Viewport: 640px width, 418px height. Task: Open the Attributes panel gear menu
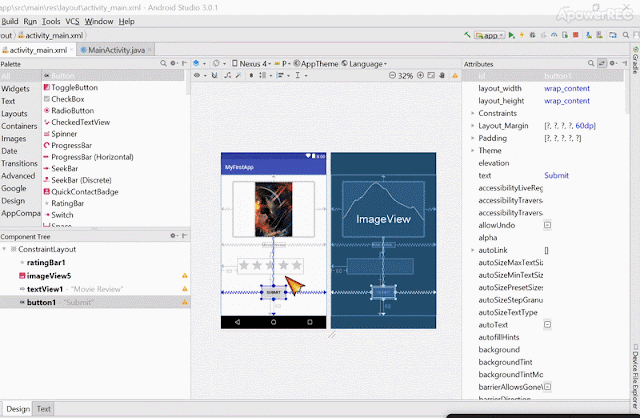coord(613,63)
